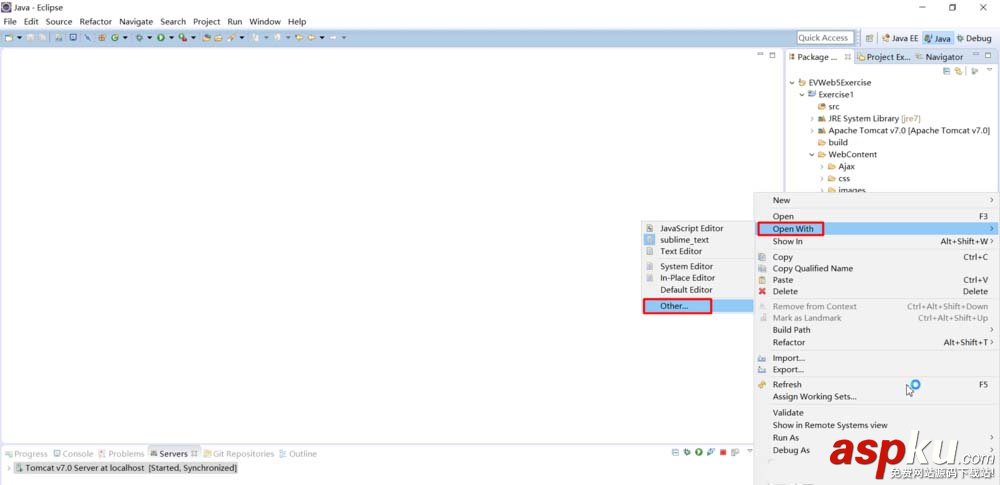Open the New wizard dropdown arrow
The height and width of the screenshot is (485, 1000).
pos(20,38)
